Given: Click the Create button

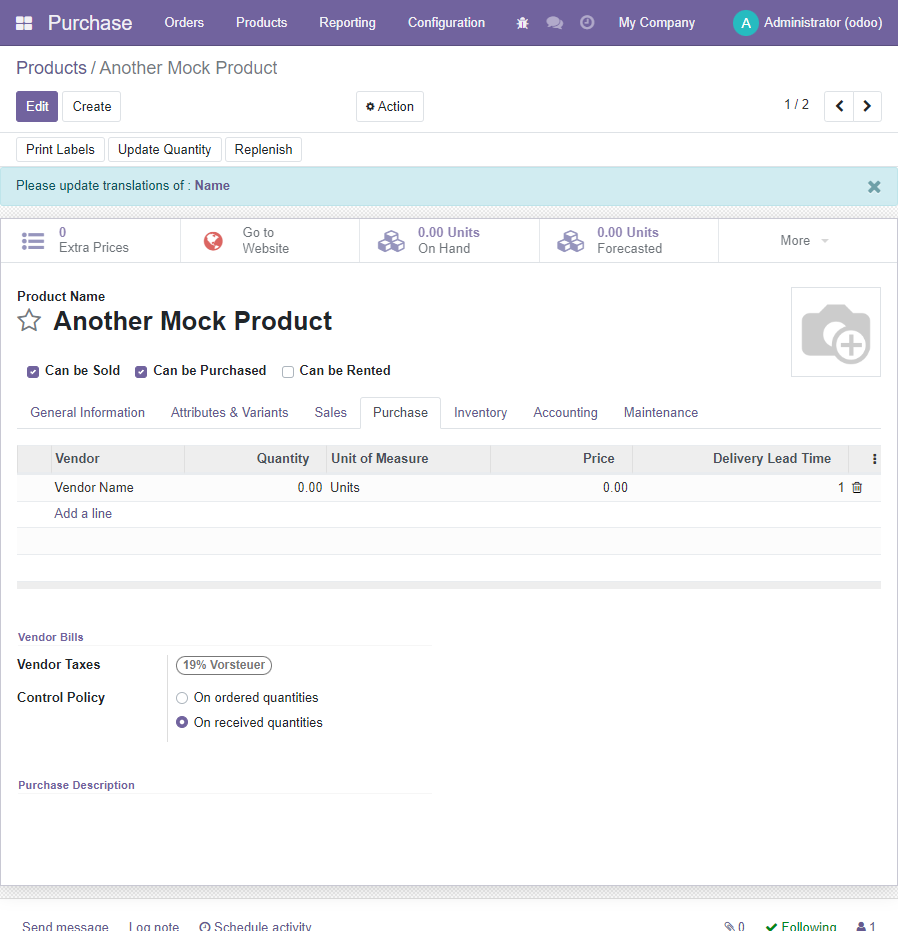Looking at the screenshot, I should coord(91,106).
